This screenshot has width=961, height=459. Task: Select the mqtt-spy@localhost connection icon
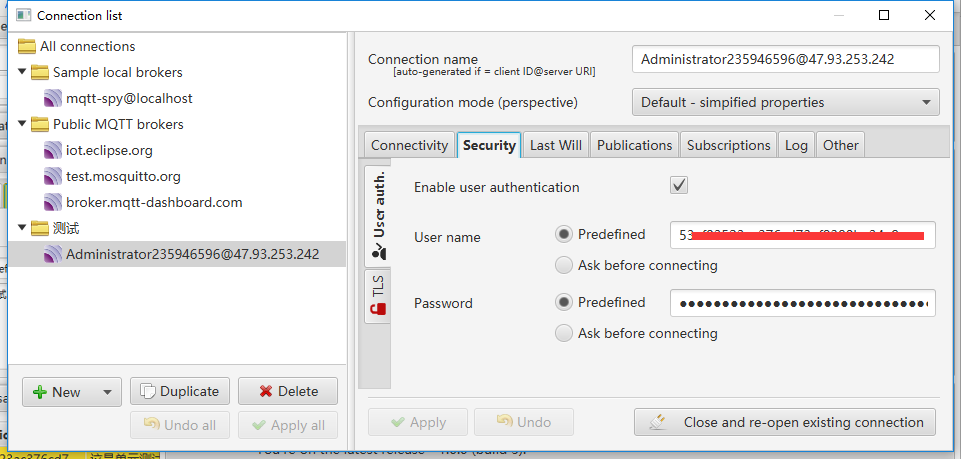point(53,98)
